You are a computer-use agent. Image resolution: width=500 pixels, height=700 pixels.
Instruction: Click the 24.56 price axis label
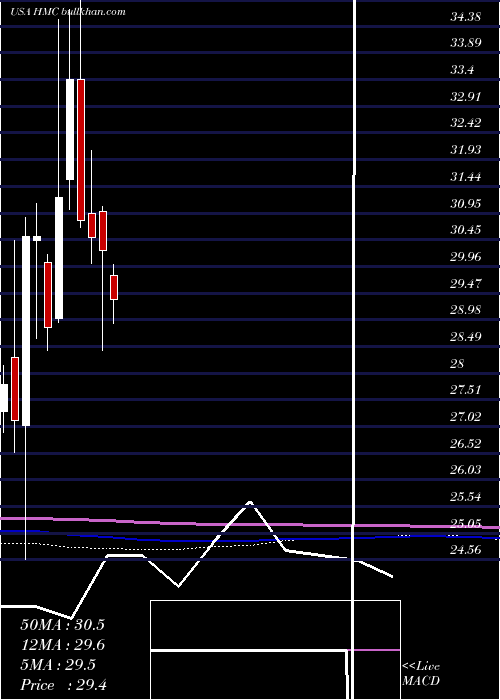coord(466,550)
